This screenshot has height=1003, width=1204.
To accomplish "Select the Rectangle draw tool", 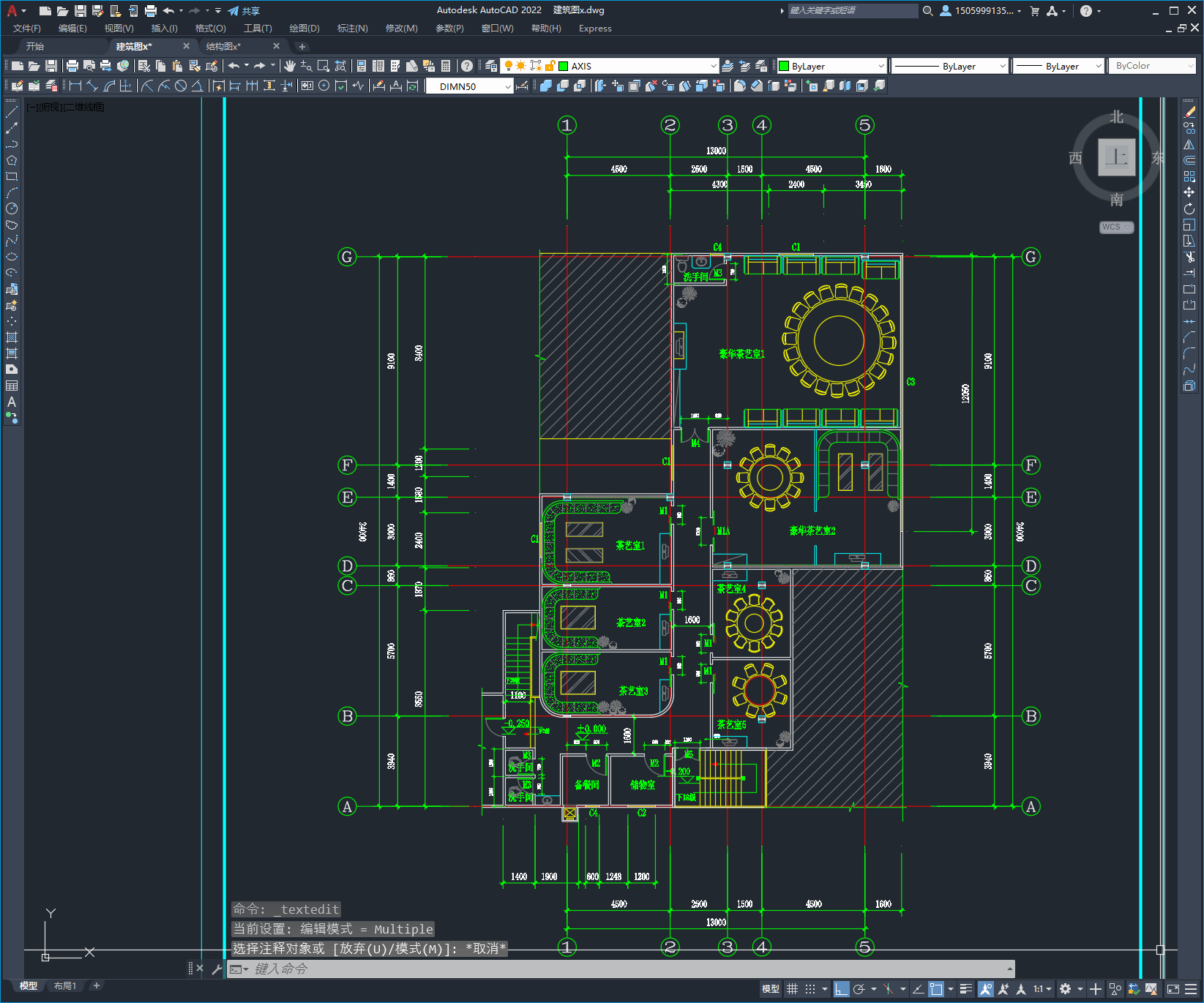I will click(x=12, y=176).
